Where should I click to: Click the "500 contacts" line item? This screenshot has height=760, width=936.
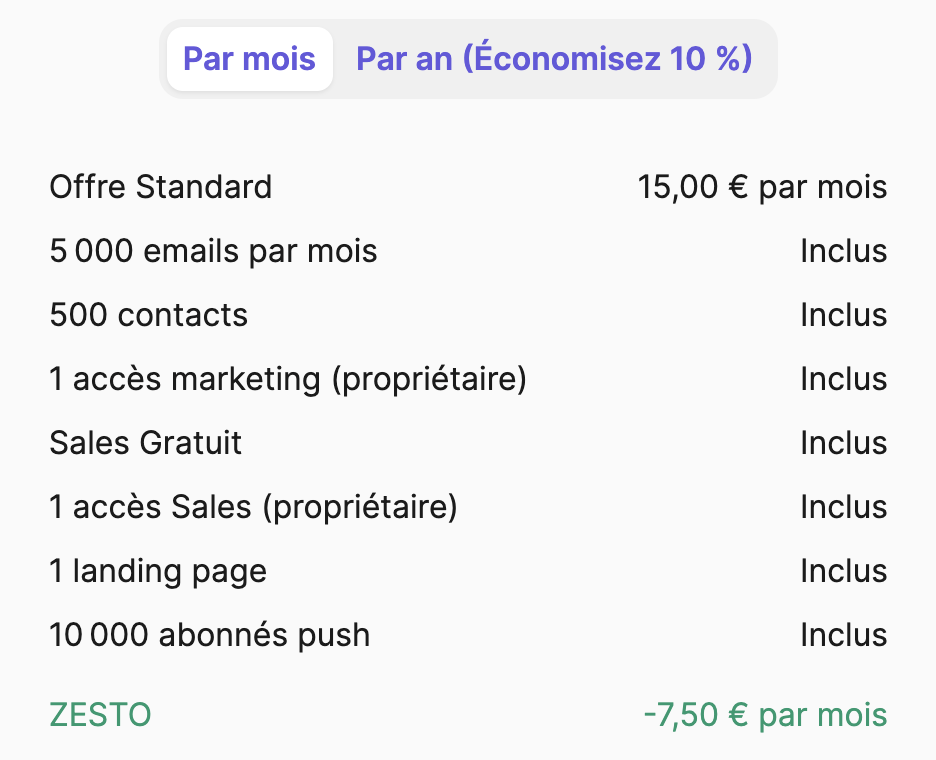click(x=148, y=315)
